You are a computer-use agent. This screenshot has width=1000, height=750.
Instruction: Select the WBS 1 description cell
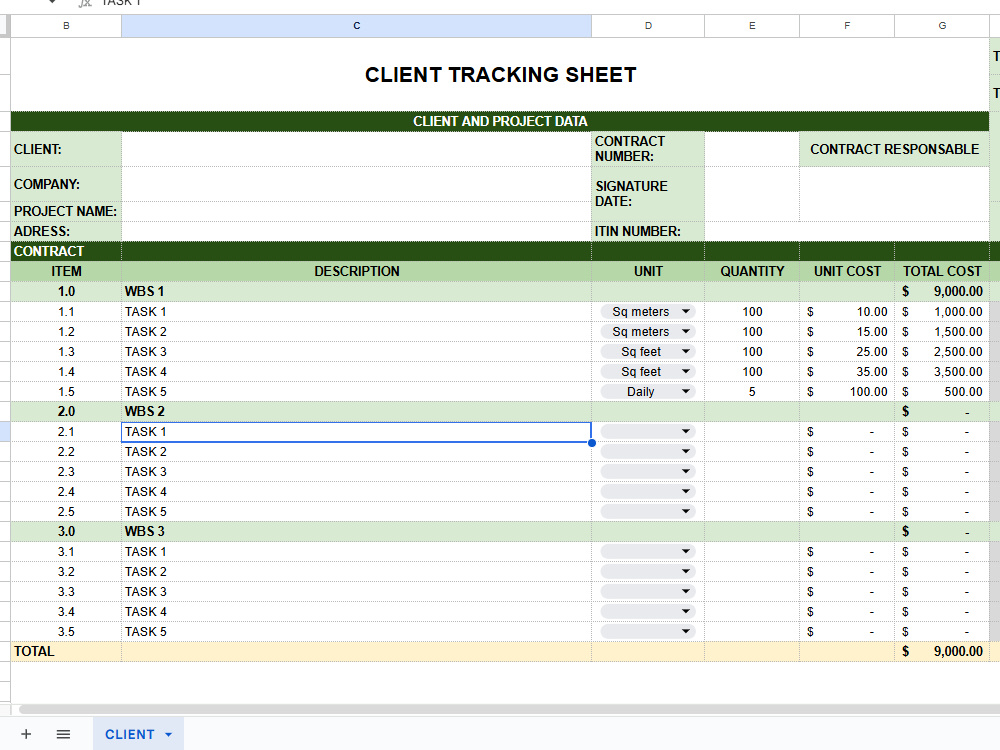click(x=357, y=291)
